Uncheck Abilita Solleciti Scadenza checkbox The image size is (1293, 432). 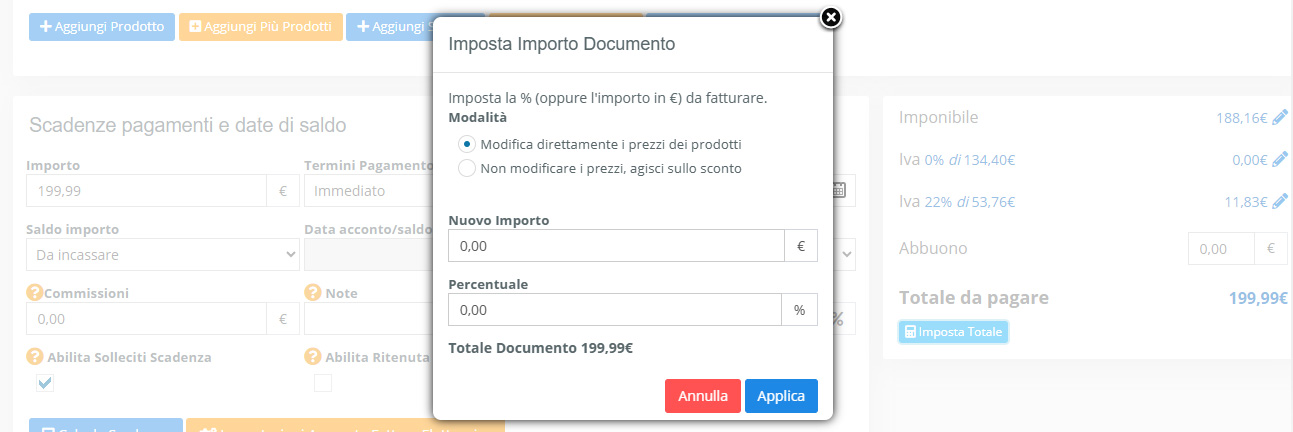[44, 383]
